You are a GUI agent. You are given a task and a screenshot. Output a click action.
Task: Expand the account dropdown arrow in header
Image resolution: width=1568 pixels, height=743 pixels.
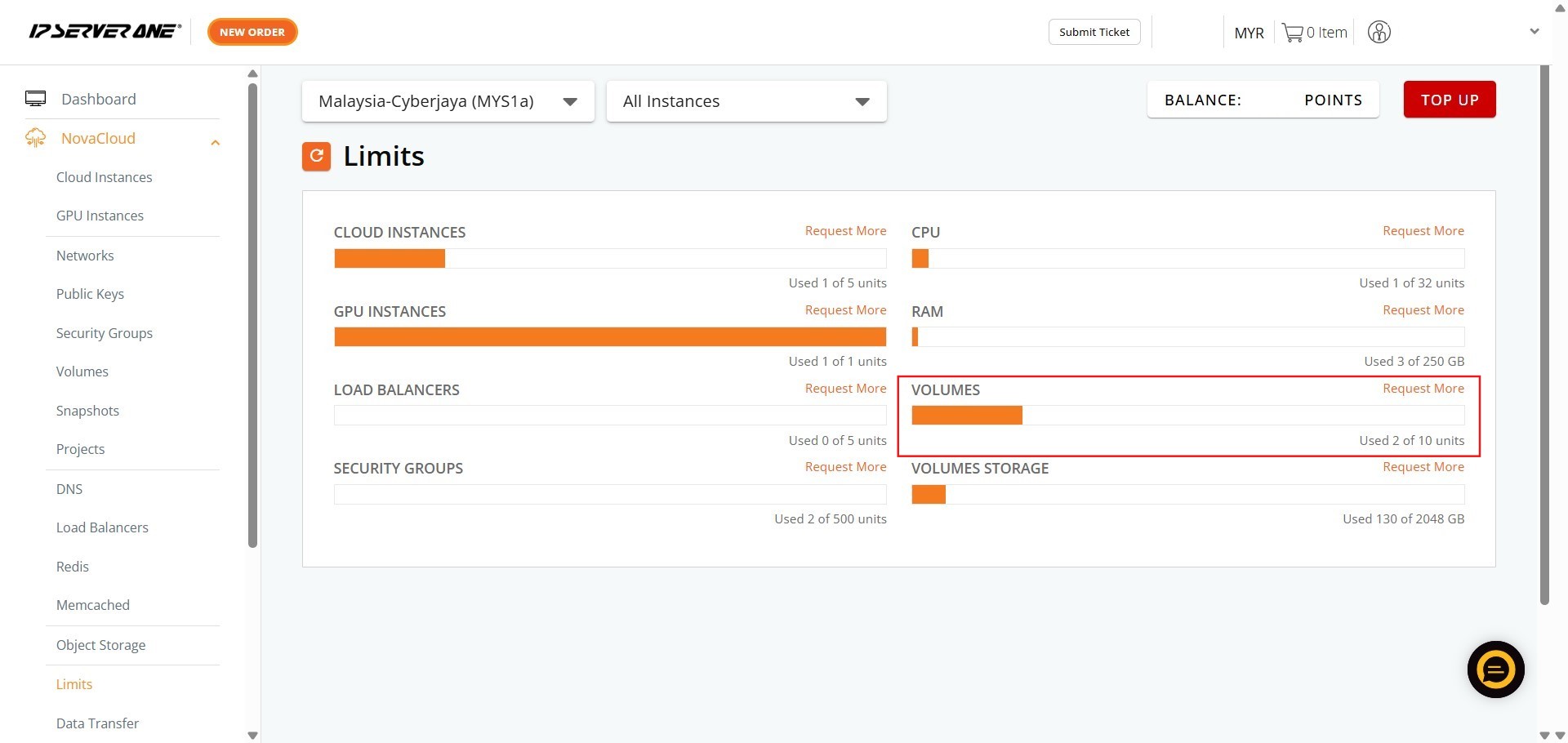click(x=1534, y=32)
